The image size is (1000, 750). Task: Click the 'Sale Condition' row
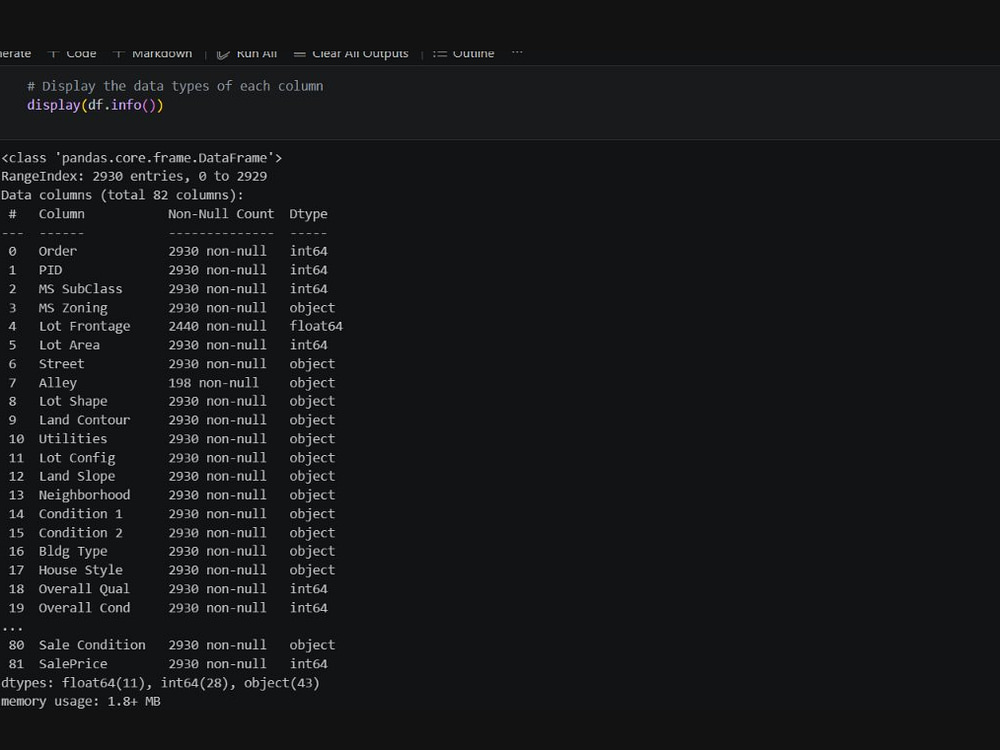point(172,645)
